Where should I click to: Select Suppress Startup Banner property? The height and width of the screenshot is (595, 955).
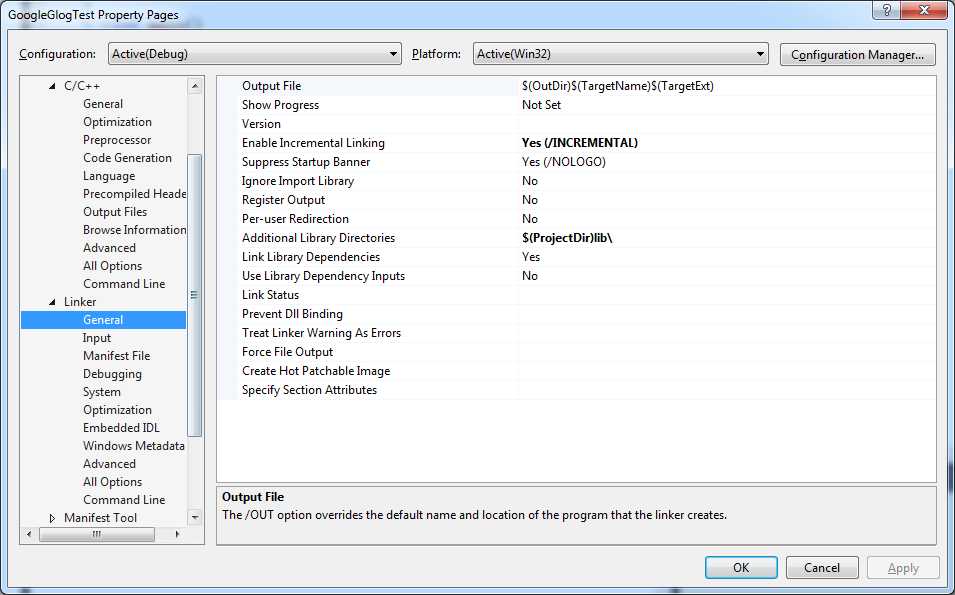coord(306,162)
